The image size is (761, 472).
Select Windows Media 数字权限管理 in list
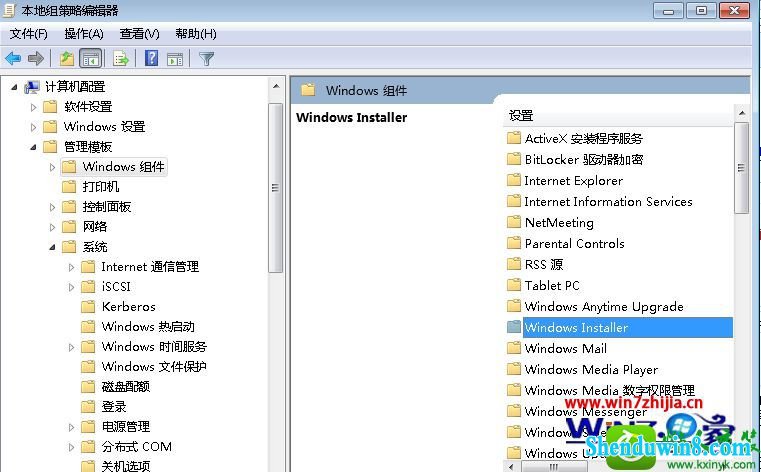[x=610, y=390]
